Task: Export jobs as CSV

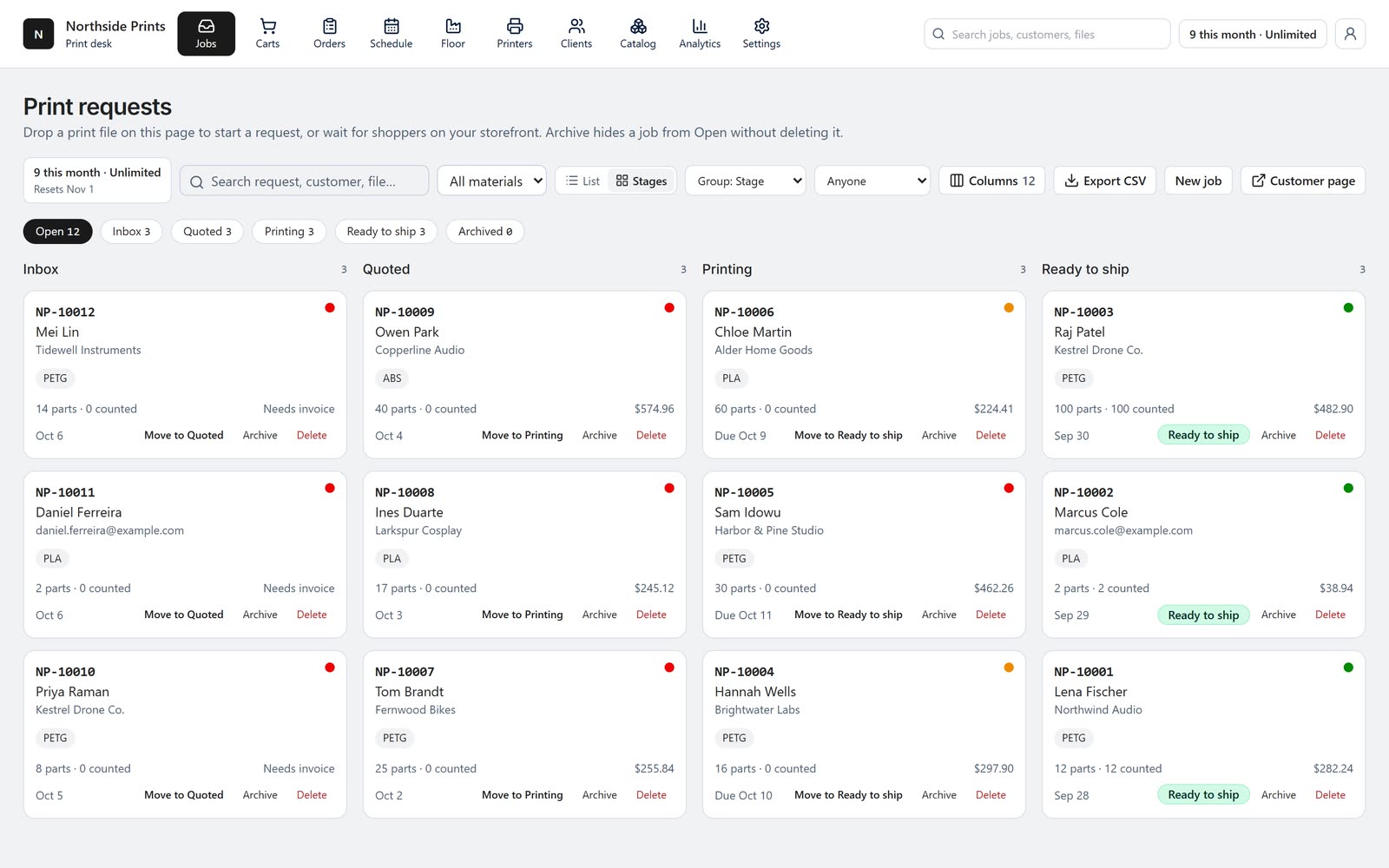Action: pos(1104,181)
